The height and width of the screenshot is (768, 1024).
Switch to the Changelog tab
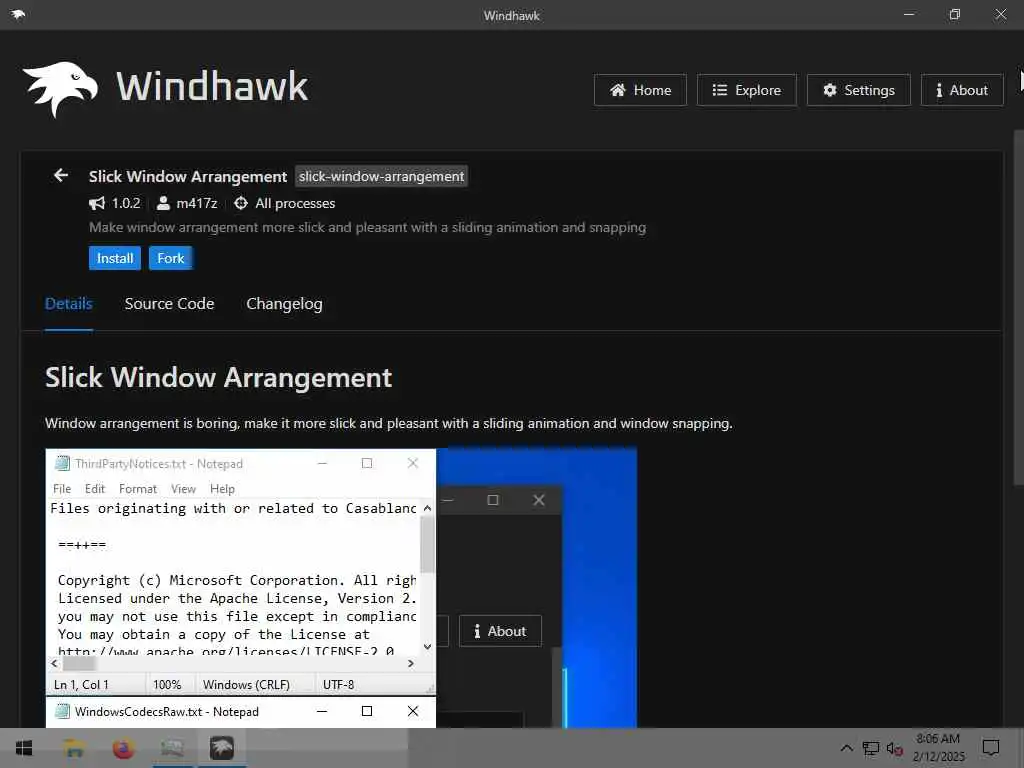[284, 304]
